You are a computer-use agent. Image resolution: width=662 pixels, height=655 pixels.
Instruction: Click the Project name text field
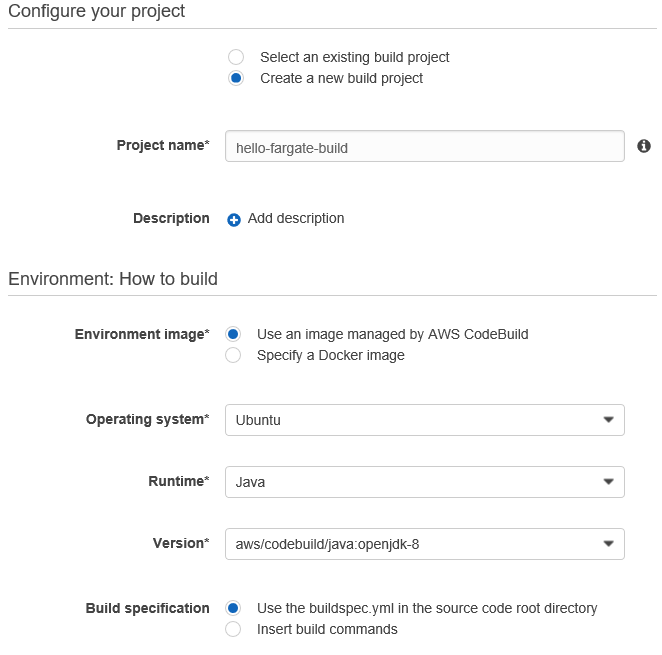click(424, 147)
